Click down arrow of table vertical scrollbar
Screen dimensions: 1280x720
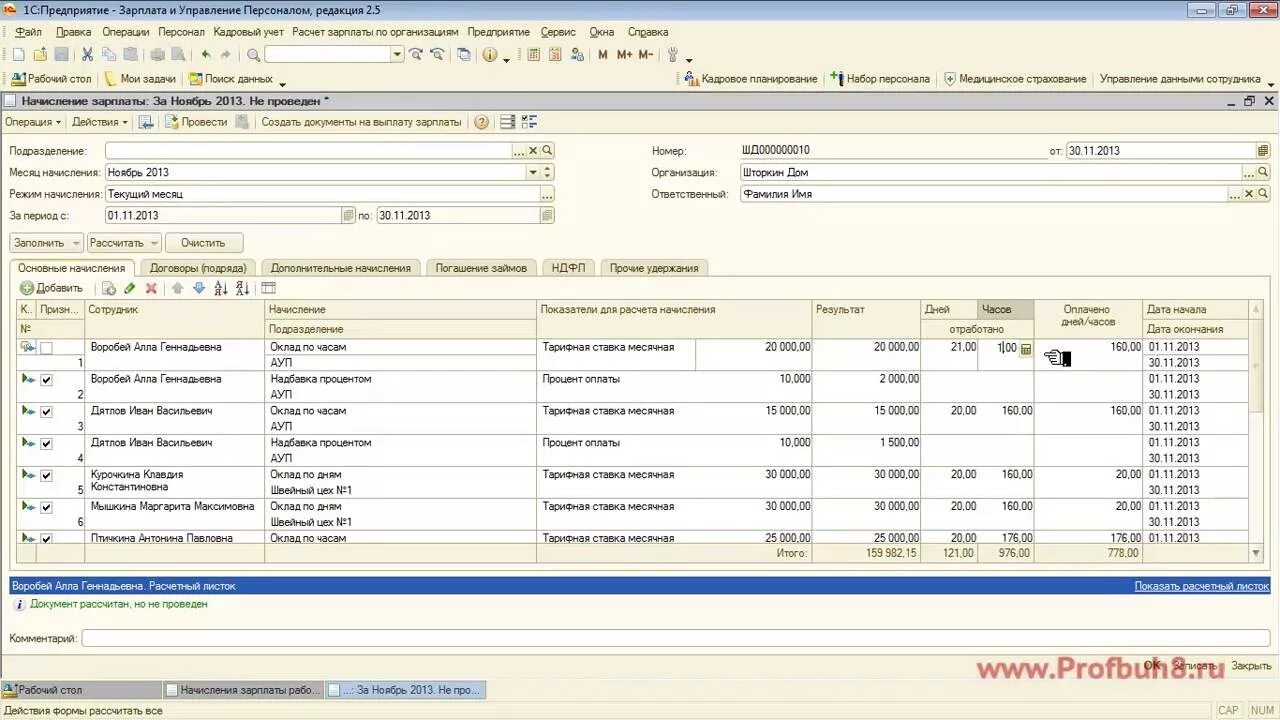[1256, 553]
